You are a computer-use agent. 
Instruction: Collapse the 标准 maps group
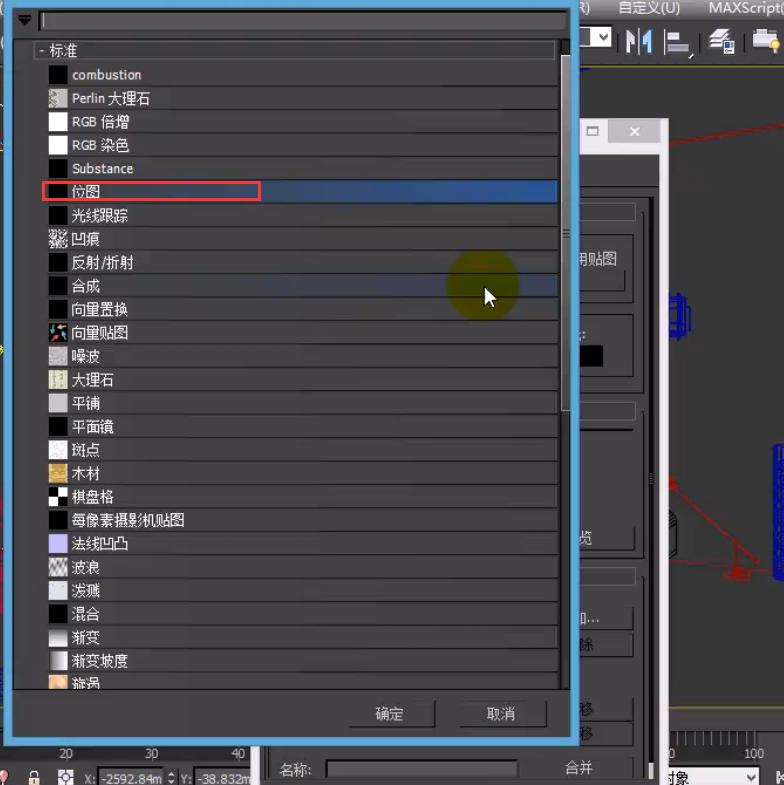click(x=42, y=50)
